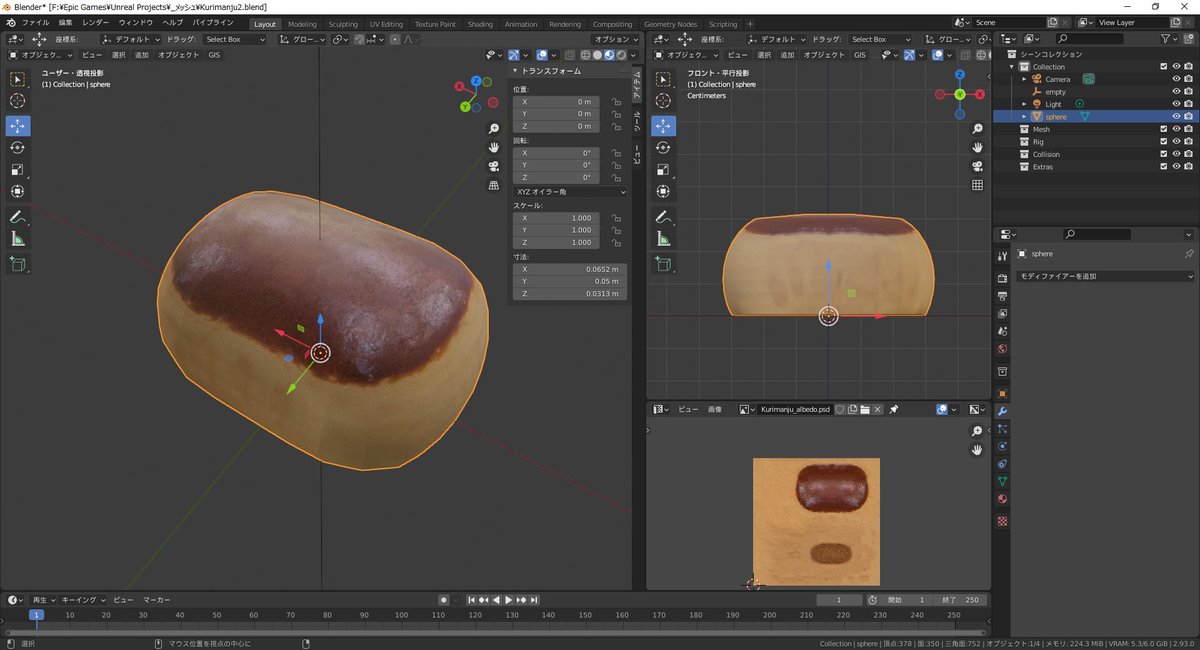Open the Render menu
1200x650 pixels.
[96, 23]
